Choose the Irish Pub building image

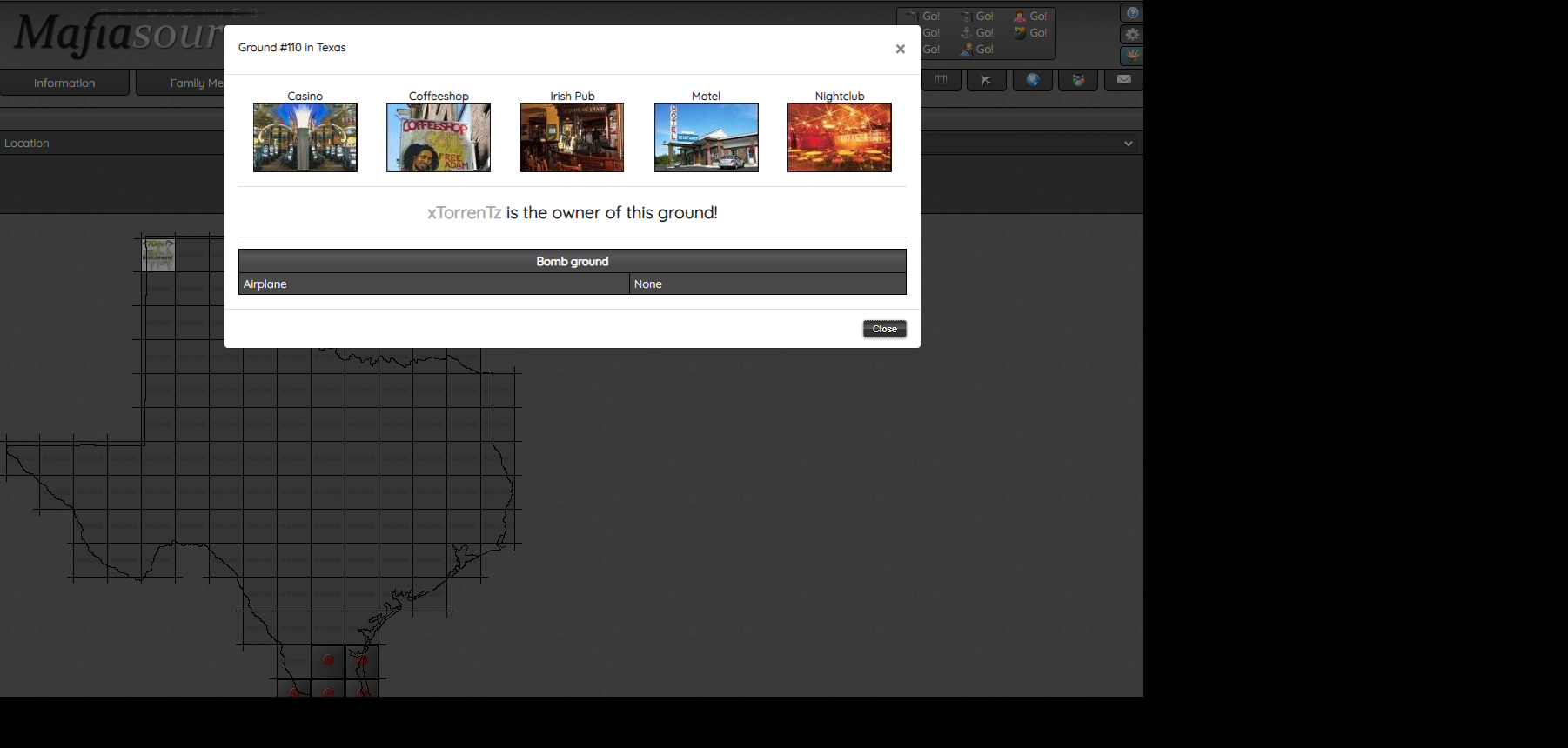coord(572,137)
